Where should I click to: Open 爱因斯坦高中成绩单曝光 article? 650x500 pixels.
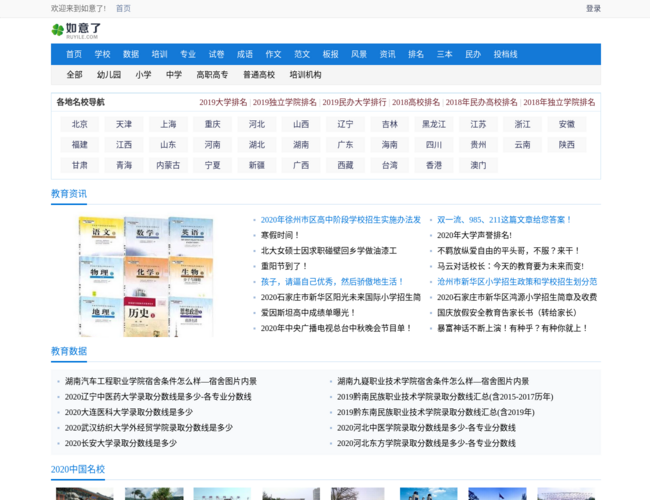point(308,313)
